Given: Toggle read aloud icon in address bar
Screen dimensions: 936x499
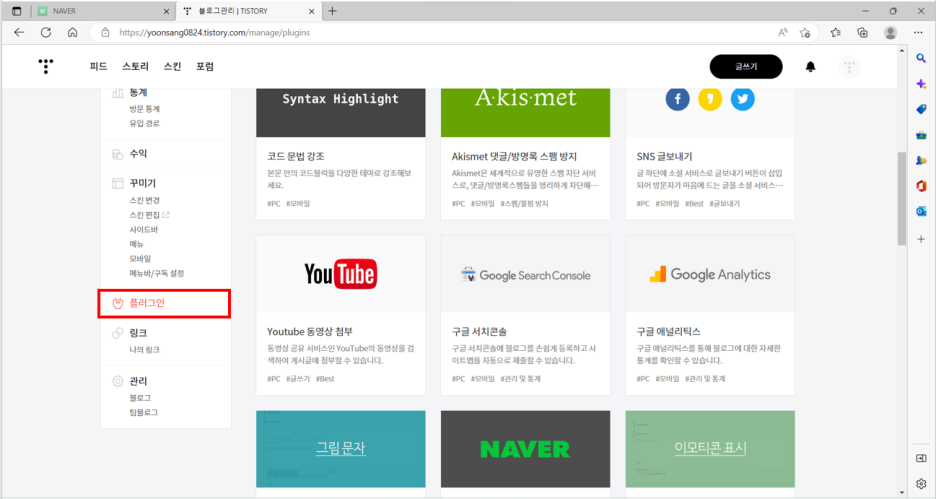Looking at the screenshot, I should coord(783,32).
